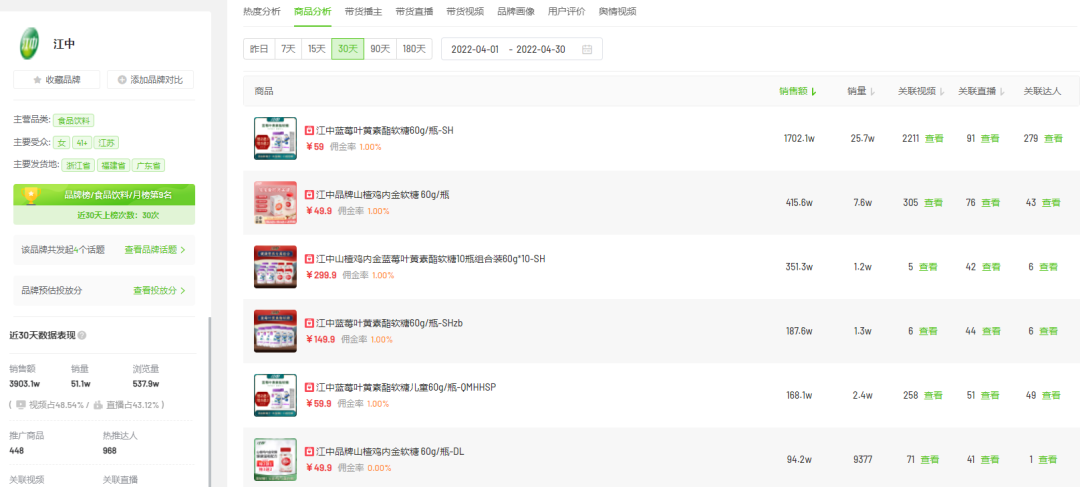Select the 15天 time range
The image size is (1080, 487).
(x=317, y=49)
